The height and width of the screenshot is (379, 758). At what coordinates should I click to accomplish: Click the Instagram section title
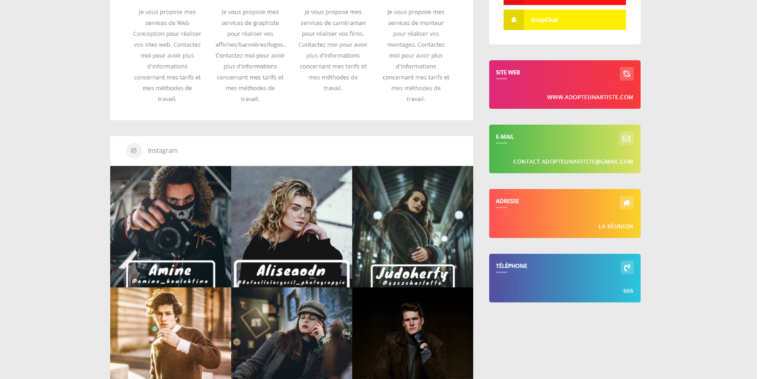coord(162,151)
